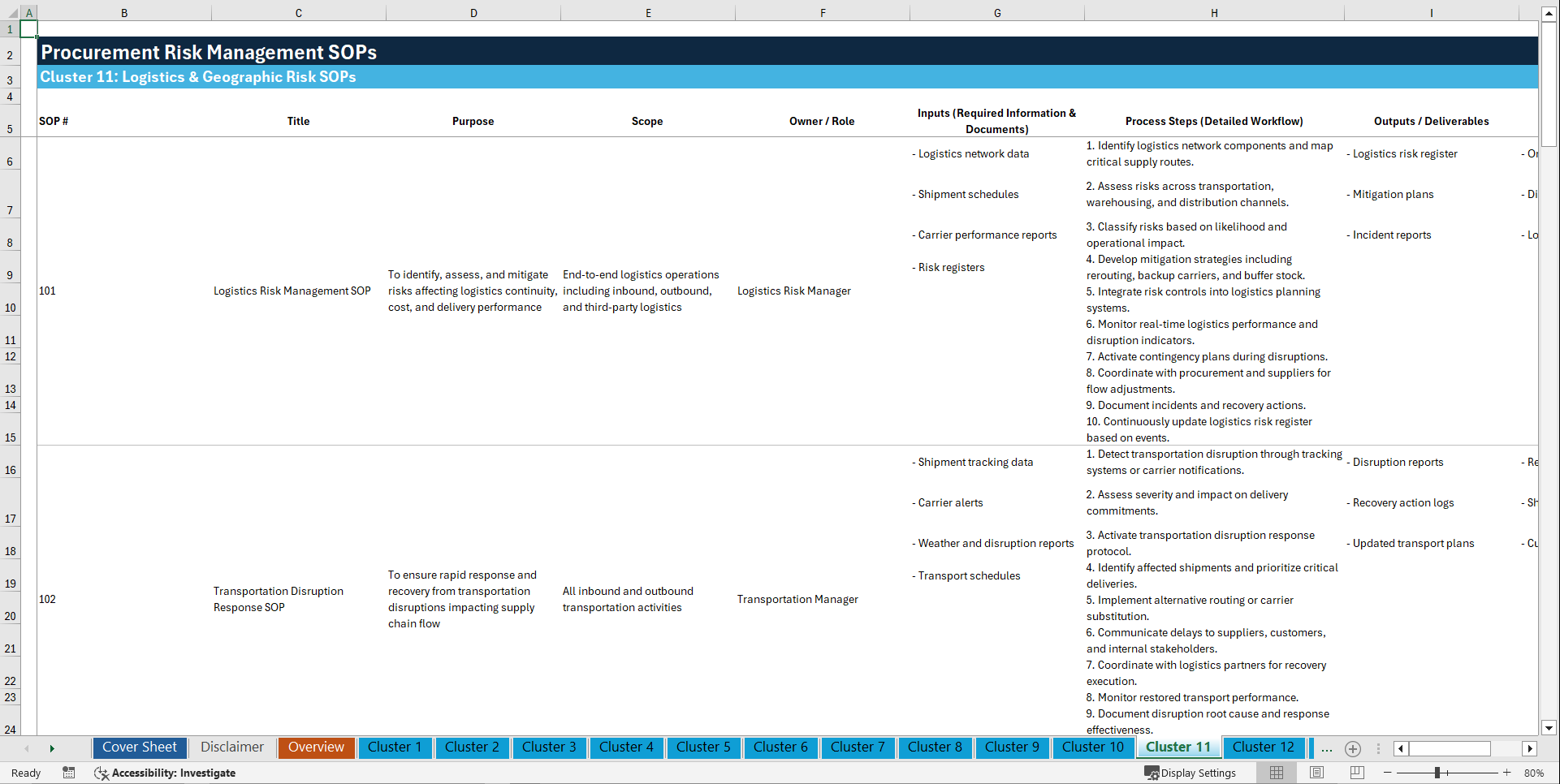Switch to Cluster 2 sheet
This screenshot has width=1560, height=784.
pyautogui.click(x=472, y=747)
